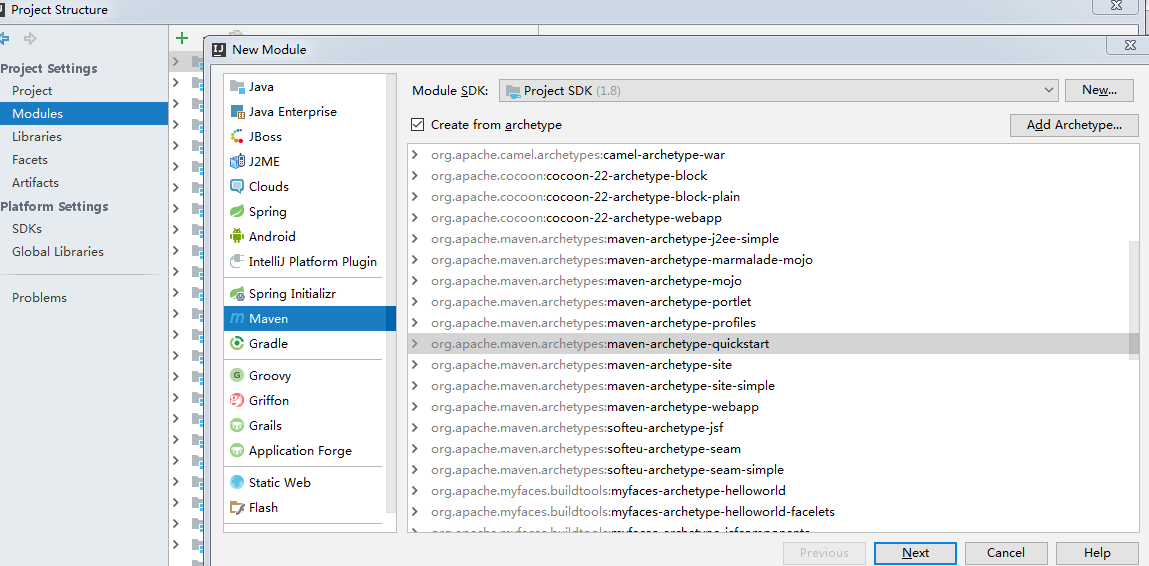Click the Griffon icon
The image size is (1149, 566).
237,400
